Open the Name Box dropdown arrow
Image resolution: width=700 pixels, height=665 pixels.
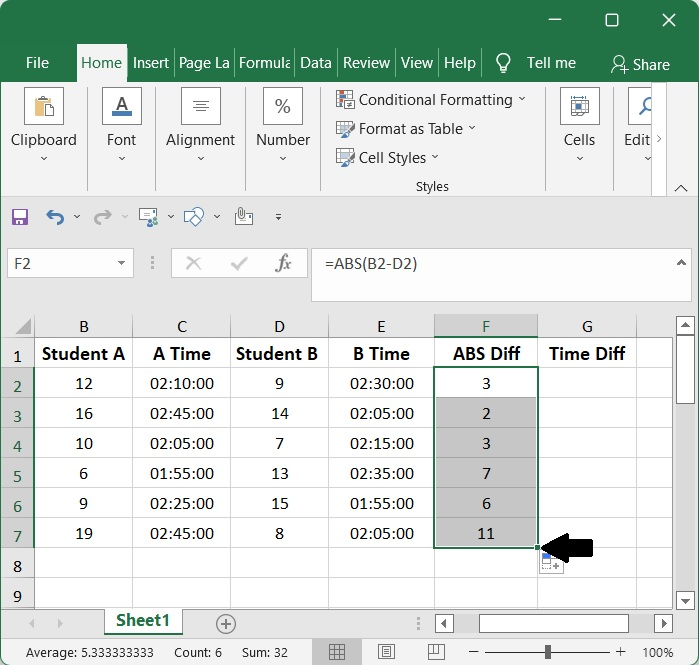pos(122,264)
